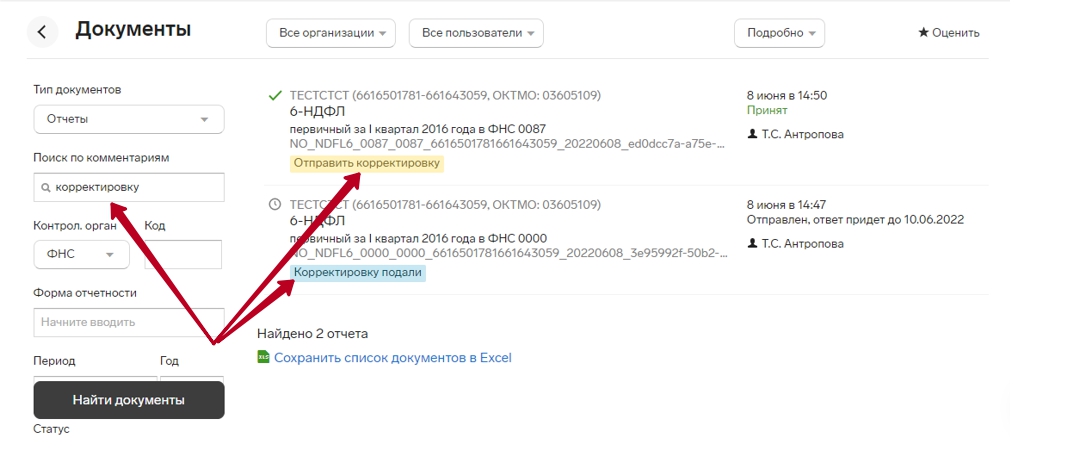Click Сохранить список документов в Excel link
1068x458 pixels.
[x=393, y=357]
